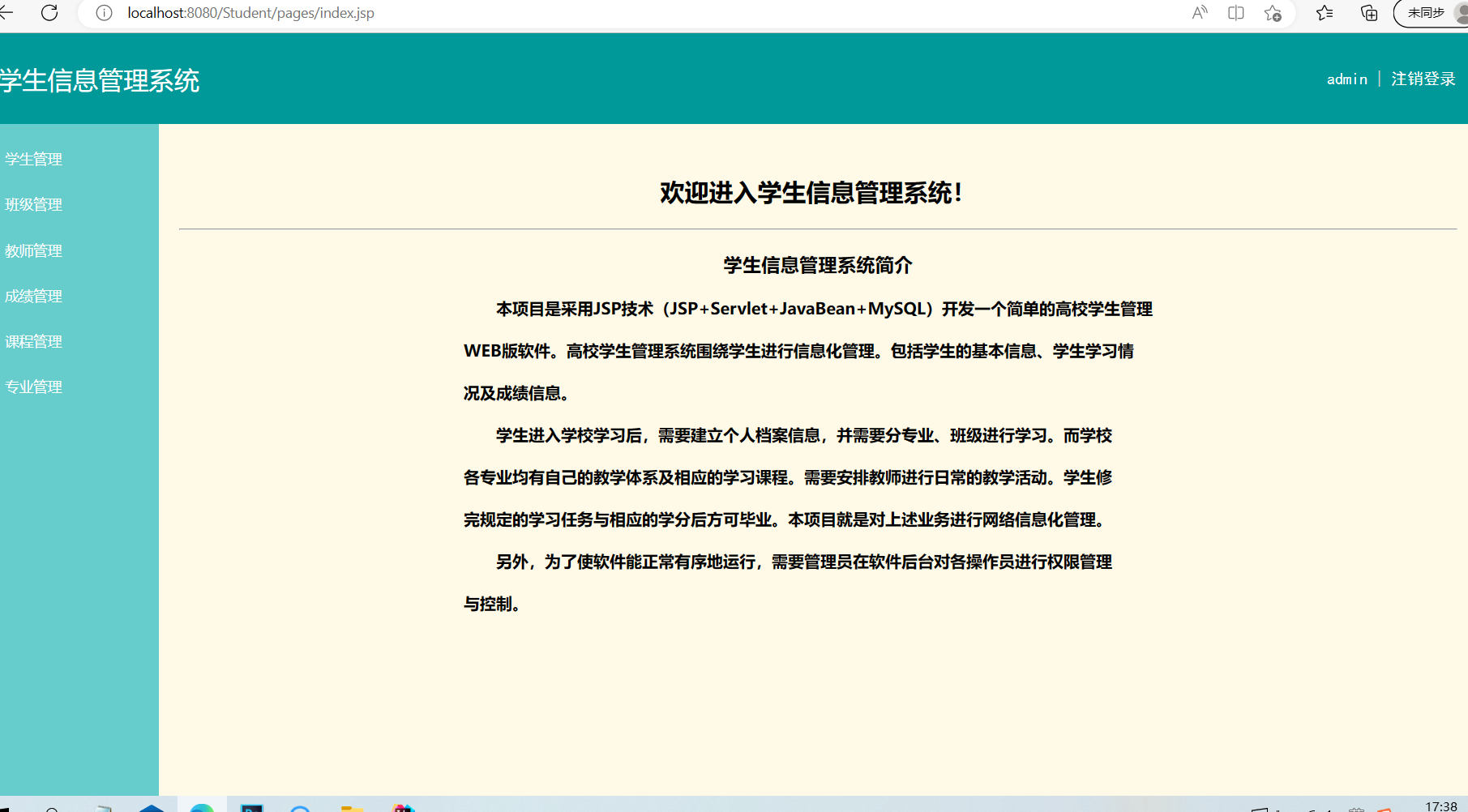The image size is (1468, 812).
Task: Click 注销登录 to log out
Action: 1423,79
